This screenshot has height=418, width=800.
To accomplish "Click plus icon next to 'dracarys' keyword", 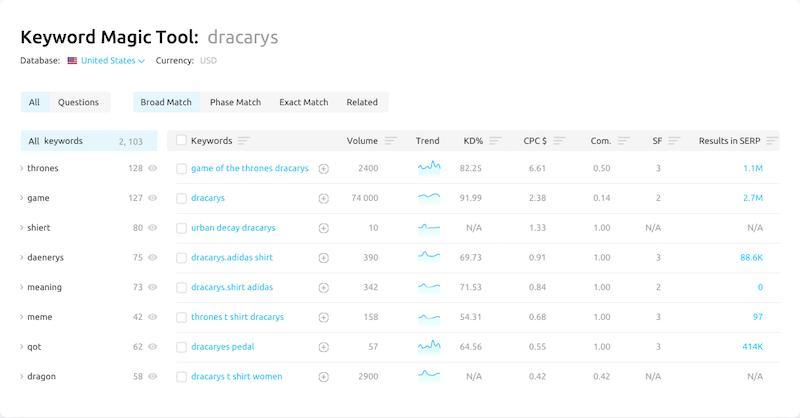I will (x=323, y=199).
